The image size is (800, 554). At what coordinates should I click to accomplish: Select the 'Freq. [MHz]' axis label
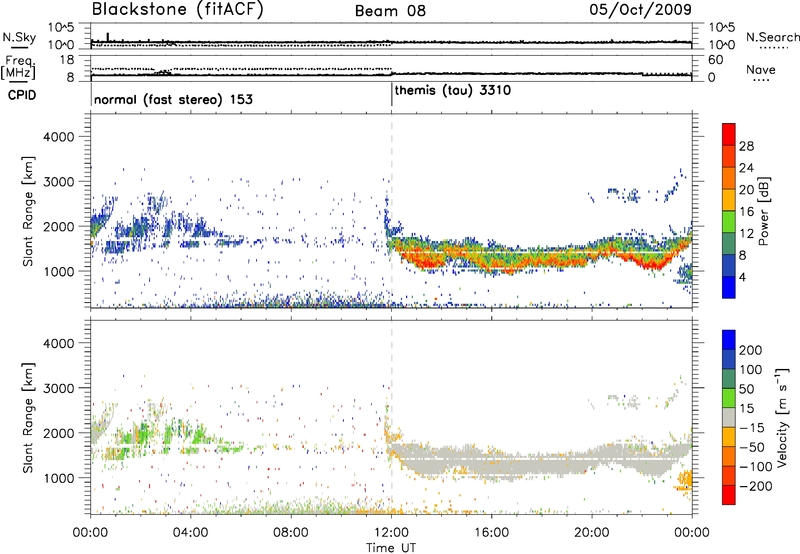18,67
